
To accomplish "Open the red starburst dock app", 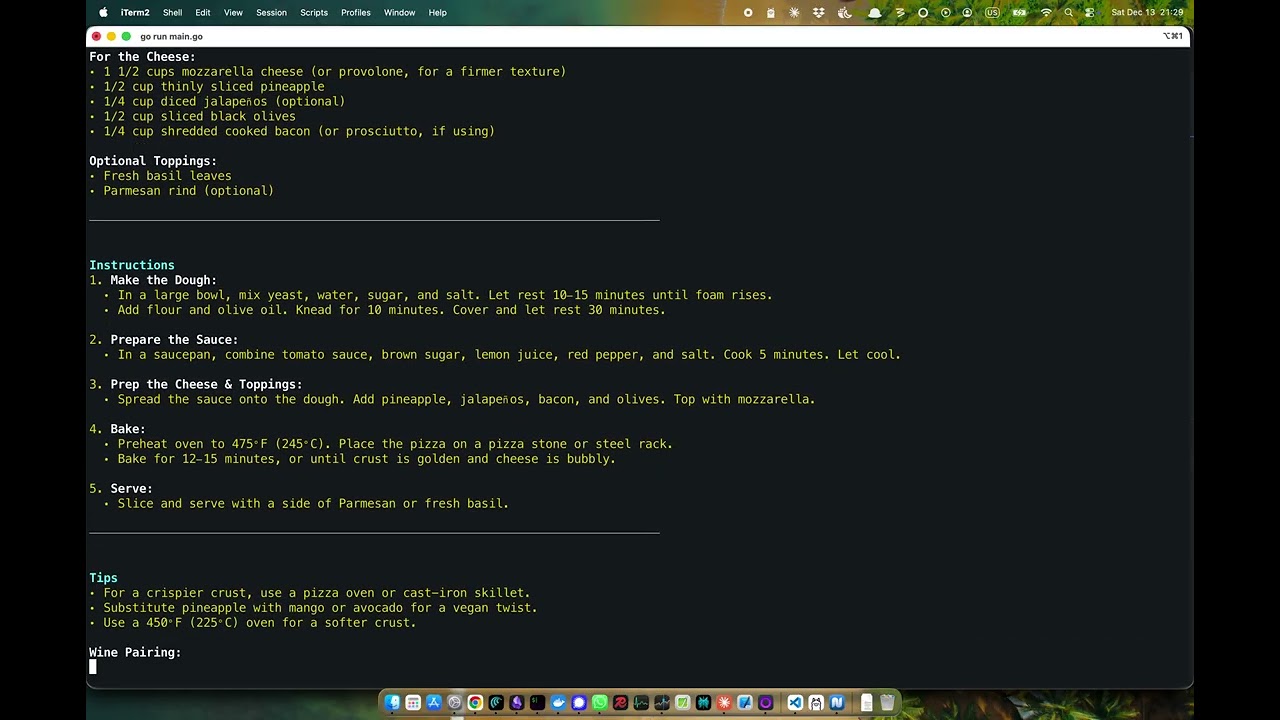I will 724,703.
